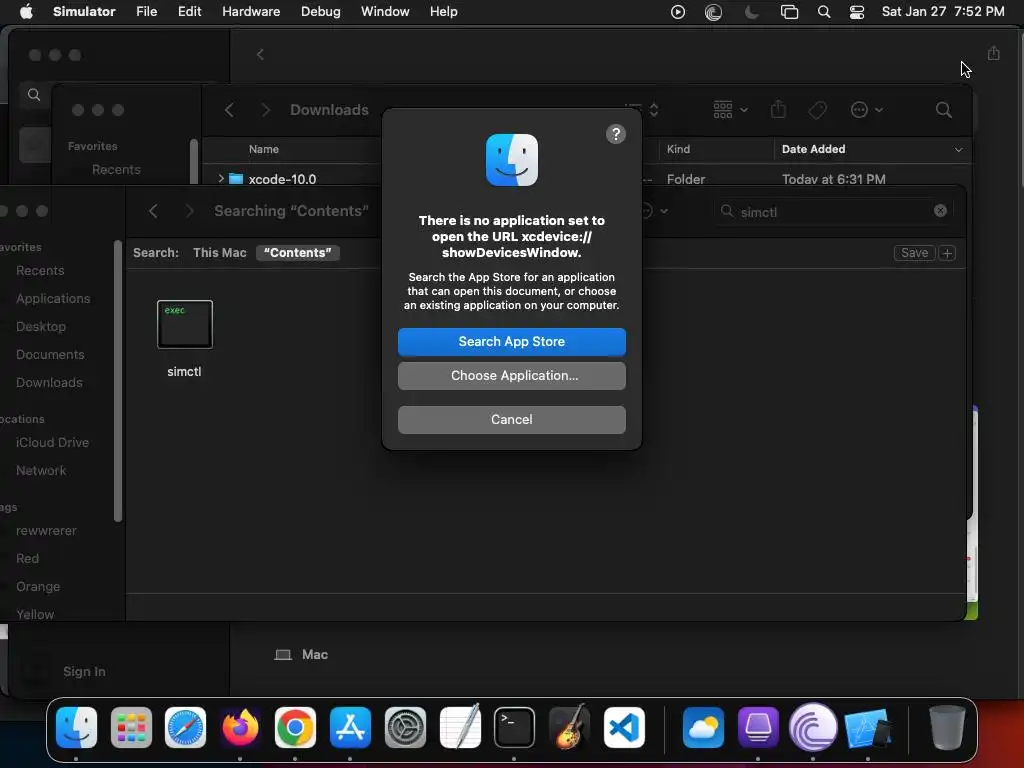Viewport: 1024px width, 768px height.
Task: Open Spotlight search in menu bar
Action: pyautogui.click(x=824, y=12)
